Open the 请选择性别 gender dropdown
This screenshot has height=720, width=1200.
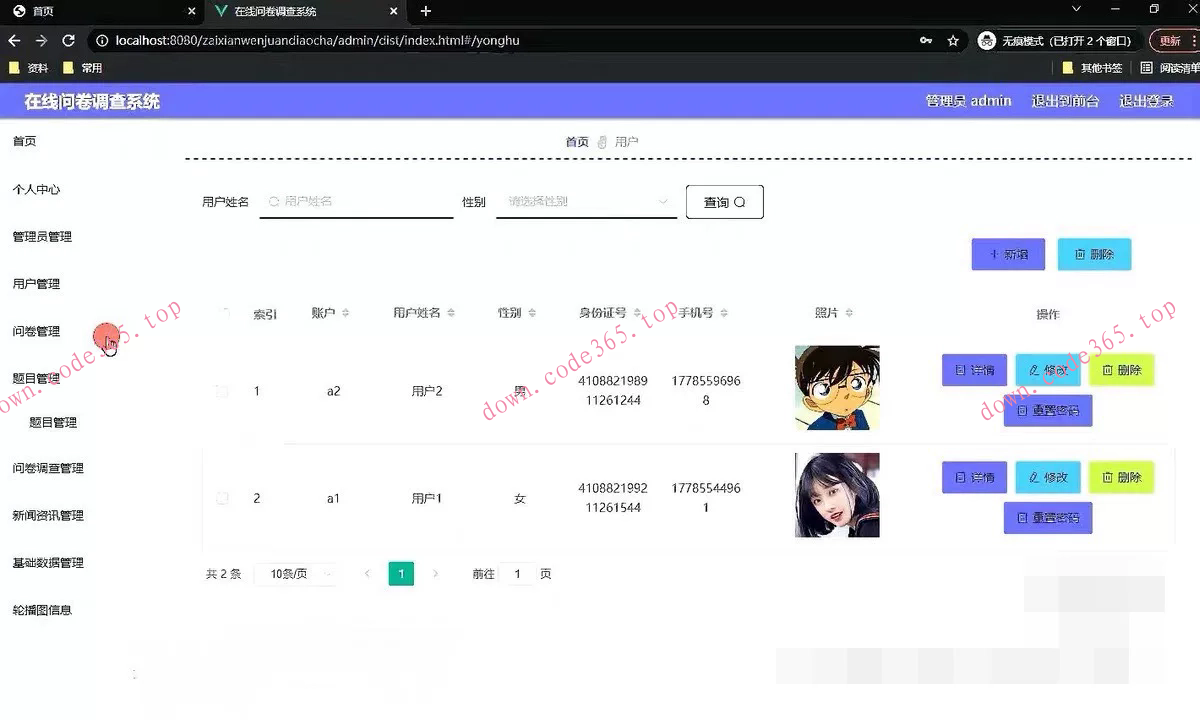[585, 201]
